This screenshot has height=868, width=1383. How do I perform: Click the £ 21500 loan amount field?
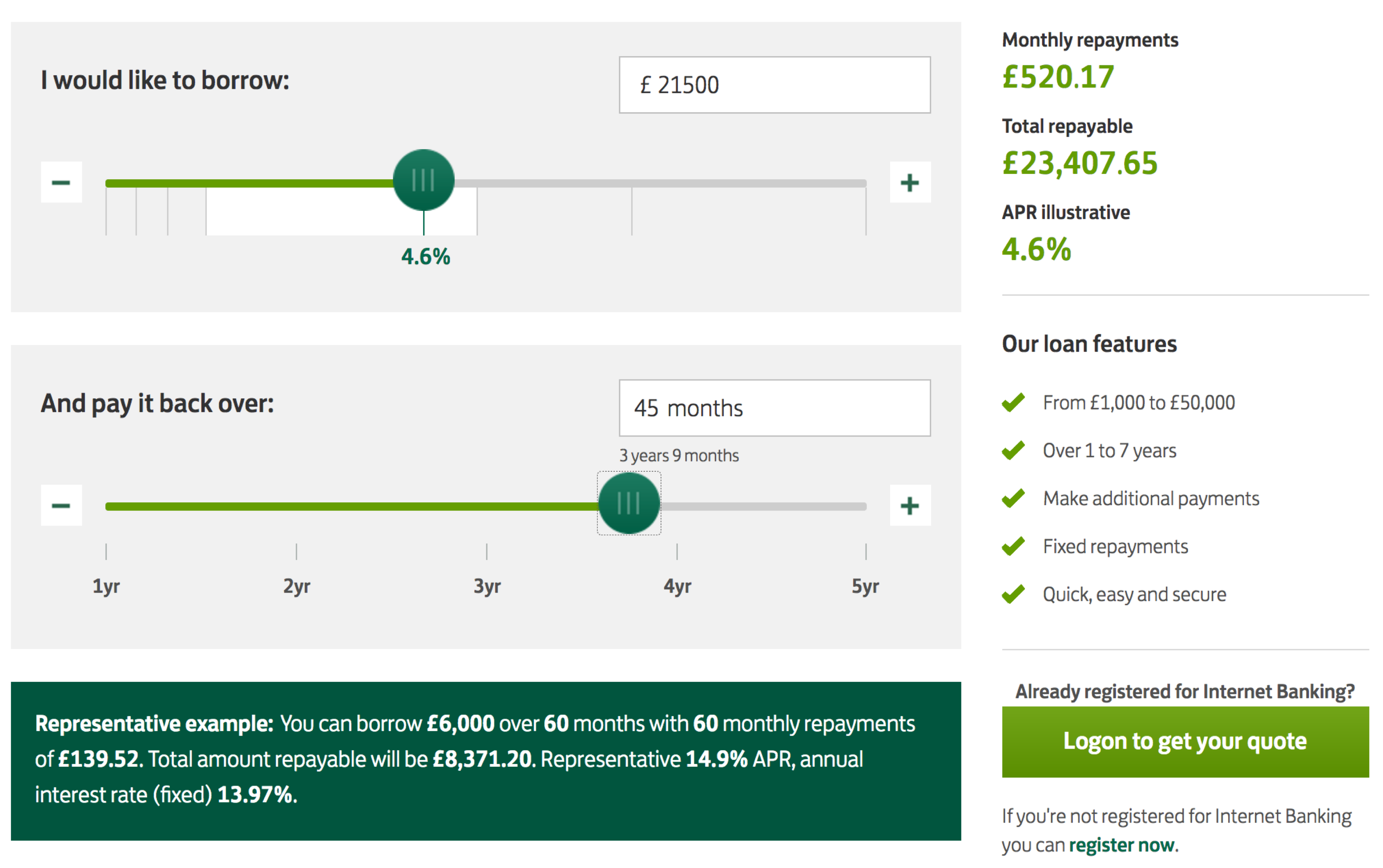(x=774, y=85)
